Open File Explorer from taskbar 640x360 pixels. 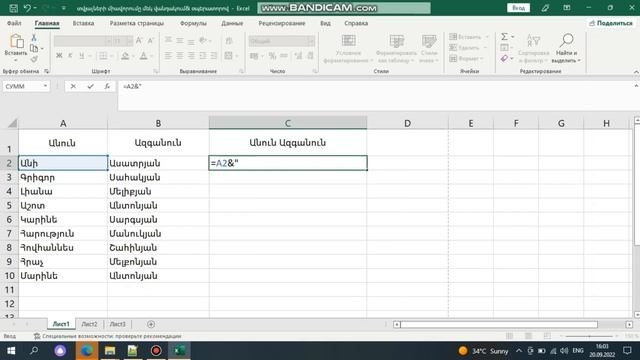point(110,351)
